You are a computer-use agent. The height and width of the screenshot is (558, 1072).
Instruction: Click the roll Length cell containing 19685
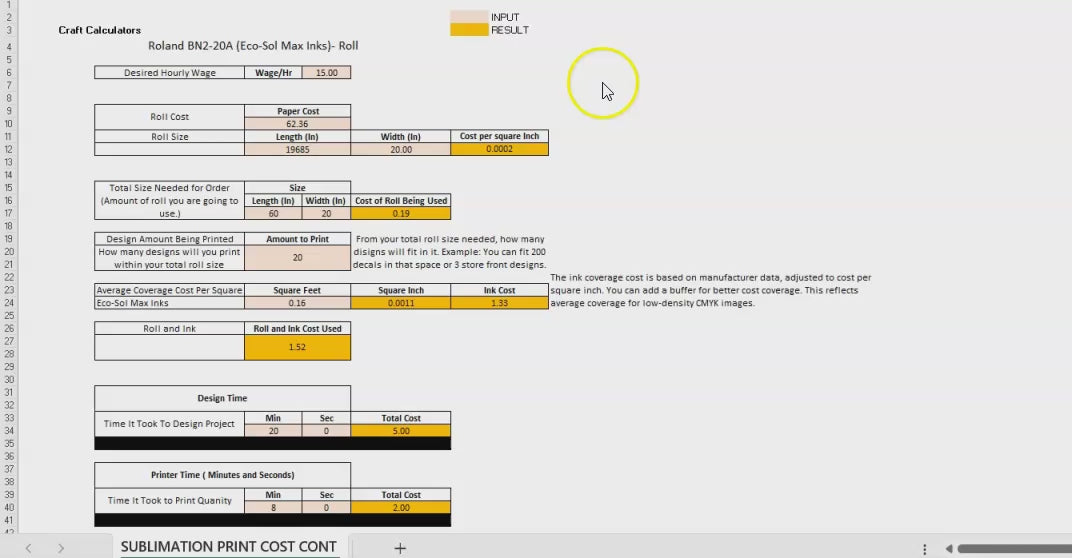[x=297, y=149]
